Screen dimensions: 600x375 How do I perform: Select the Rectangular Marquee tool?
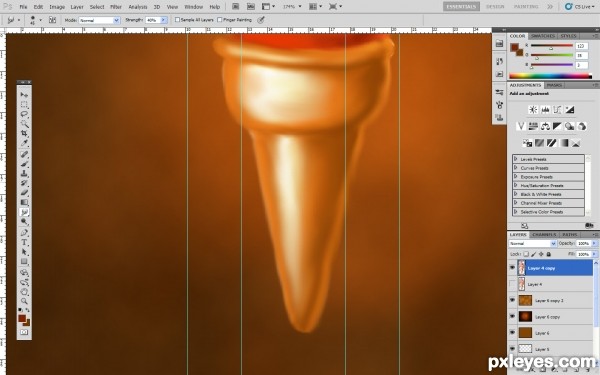coord(24,104)
